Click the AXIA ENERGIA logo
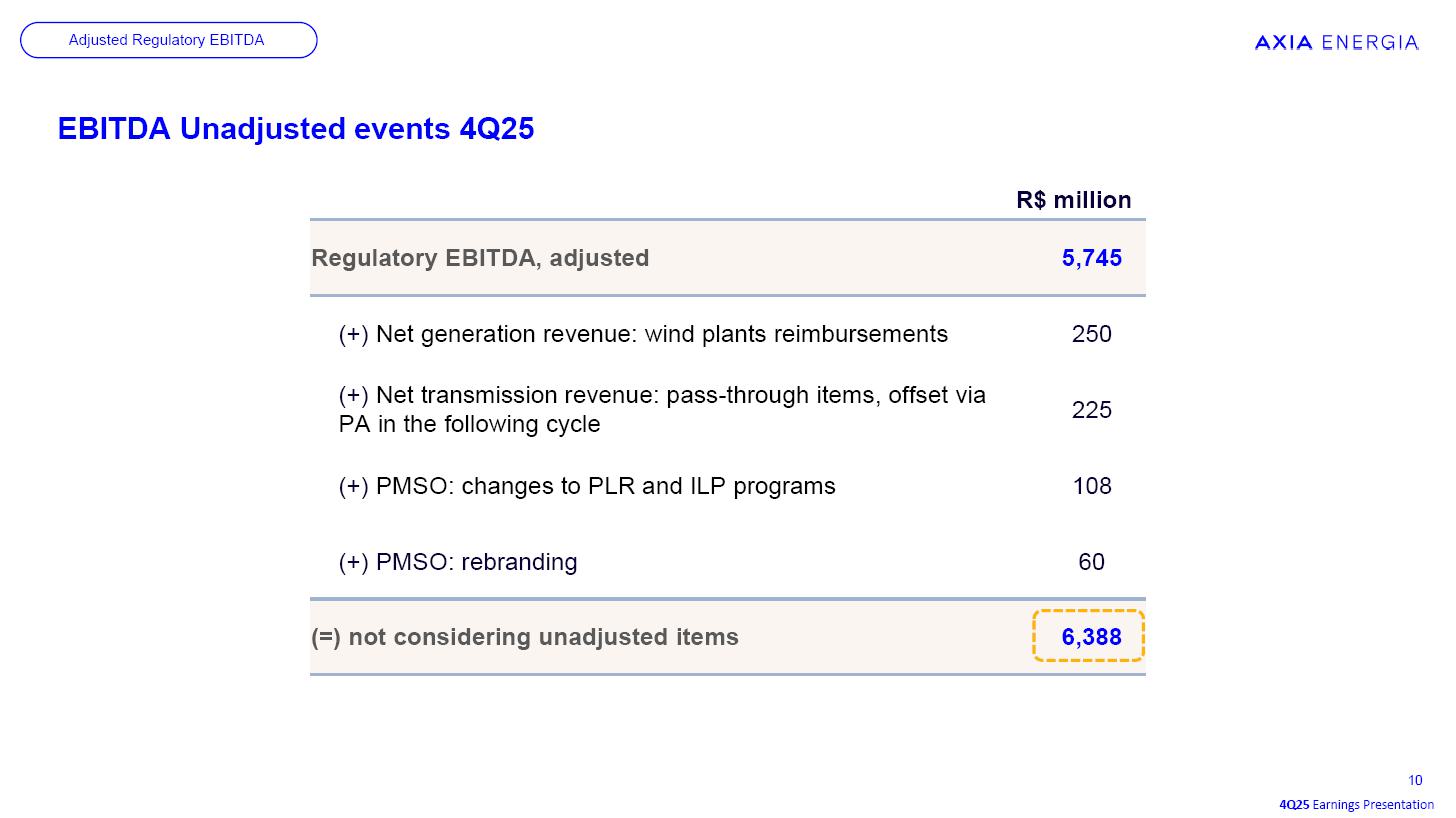 1336,42
